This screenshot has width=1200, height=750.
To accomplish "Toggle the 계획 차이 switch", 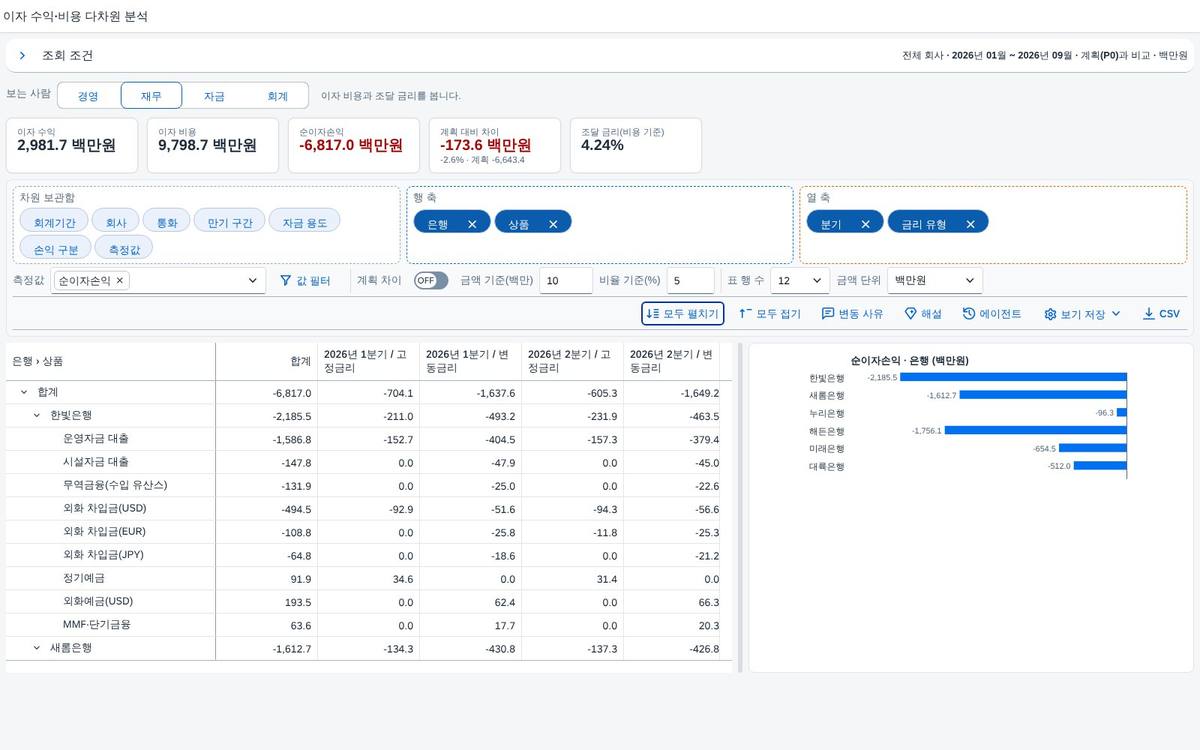I will pyautogui.click(x=431, y=281).
